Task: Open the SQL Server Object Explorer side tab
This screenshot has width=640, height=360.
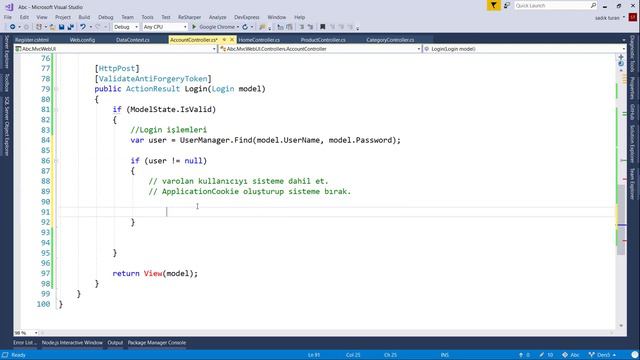Action: [x=6, y=126]
